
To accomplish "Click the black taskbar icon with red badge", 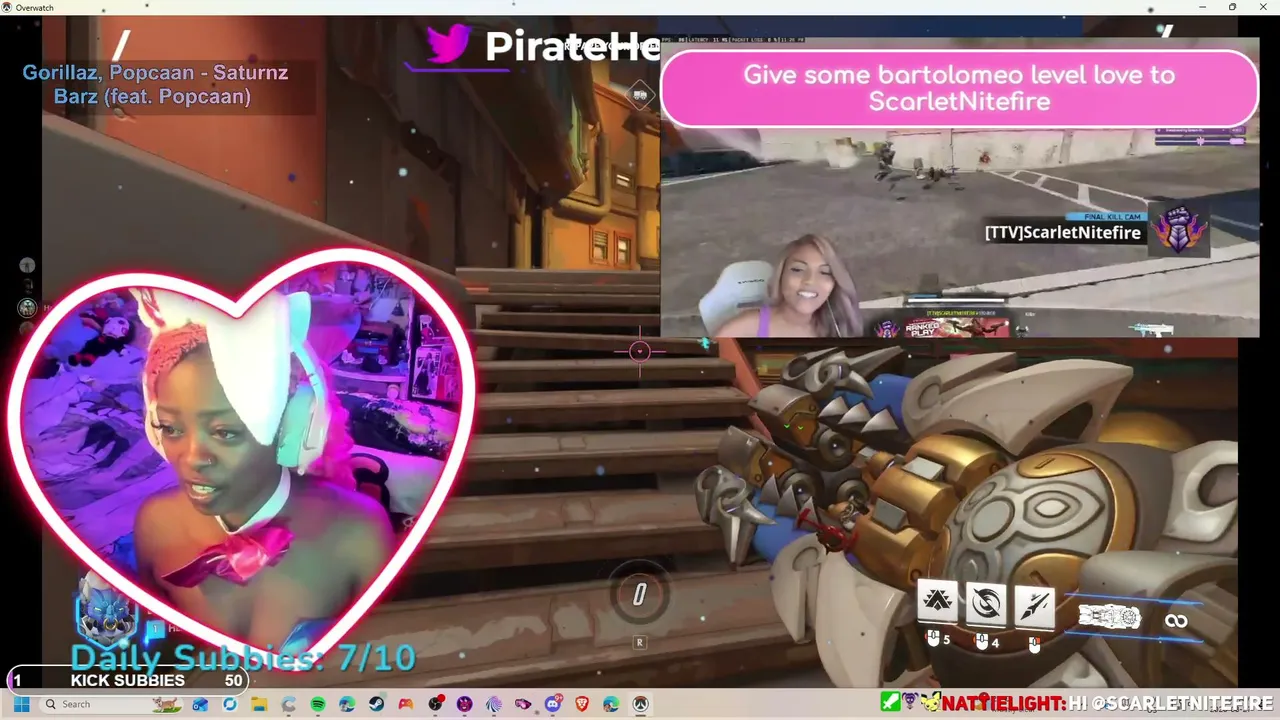I will (x=435, y=704).
